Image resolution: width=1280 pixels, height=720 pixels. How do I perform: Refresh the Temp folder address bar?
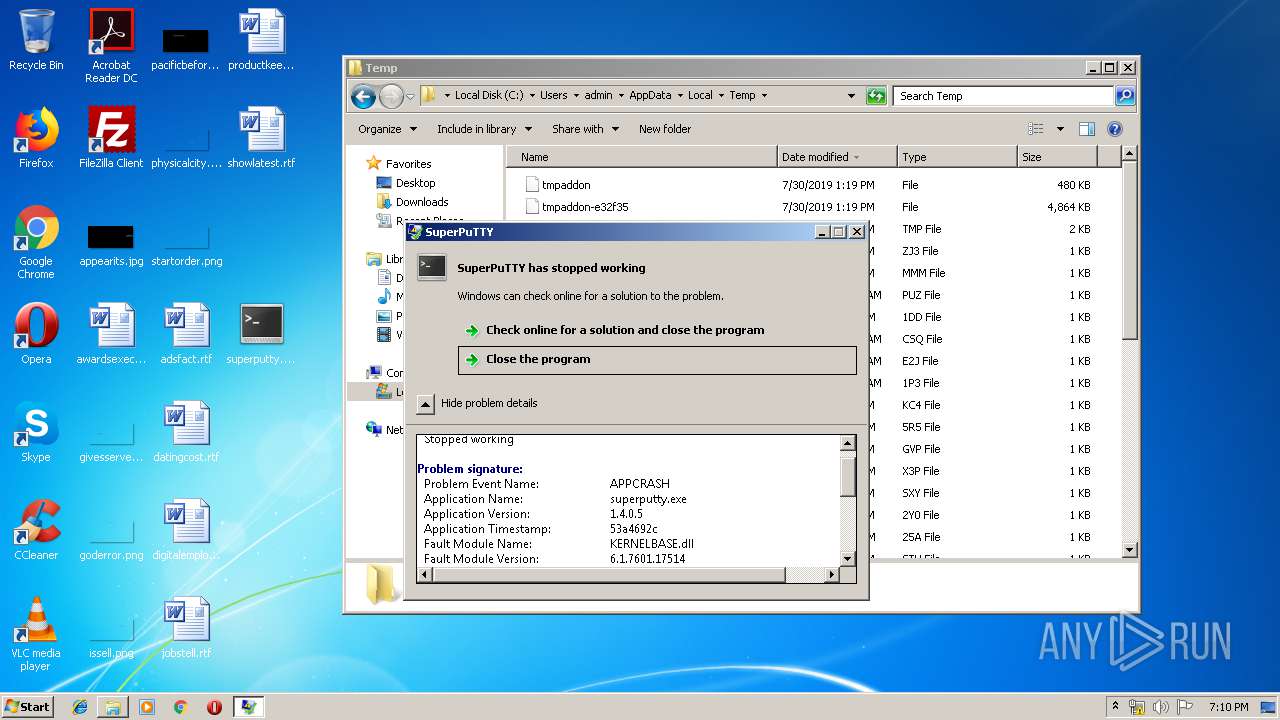[876, 96]
